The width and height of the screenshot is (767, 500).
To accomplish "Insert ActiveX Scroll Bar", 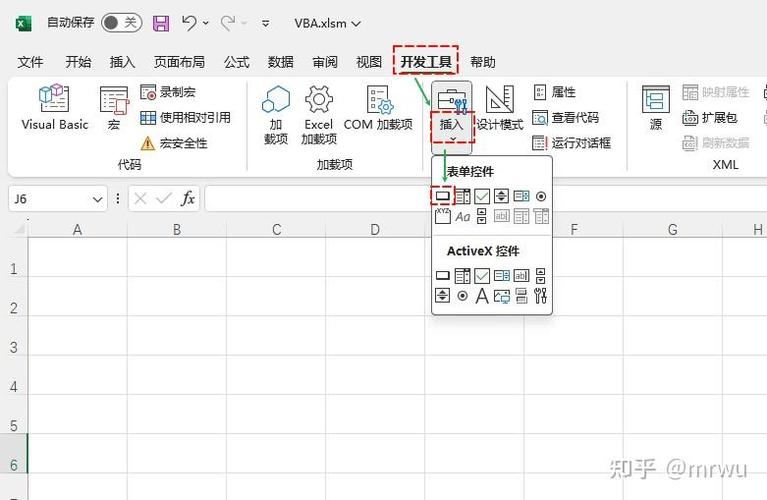I will [541, 275].
